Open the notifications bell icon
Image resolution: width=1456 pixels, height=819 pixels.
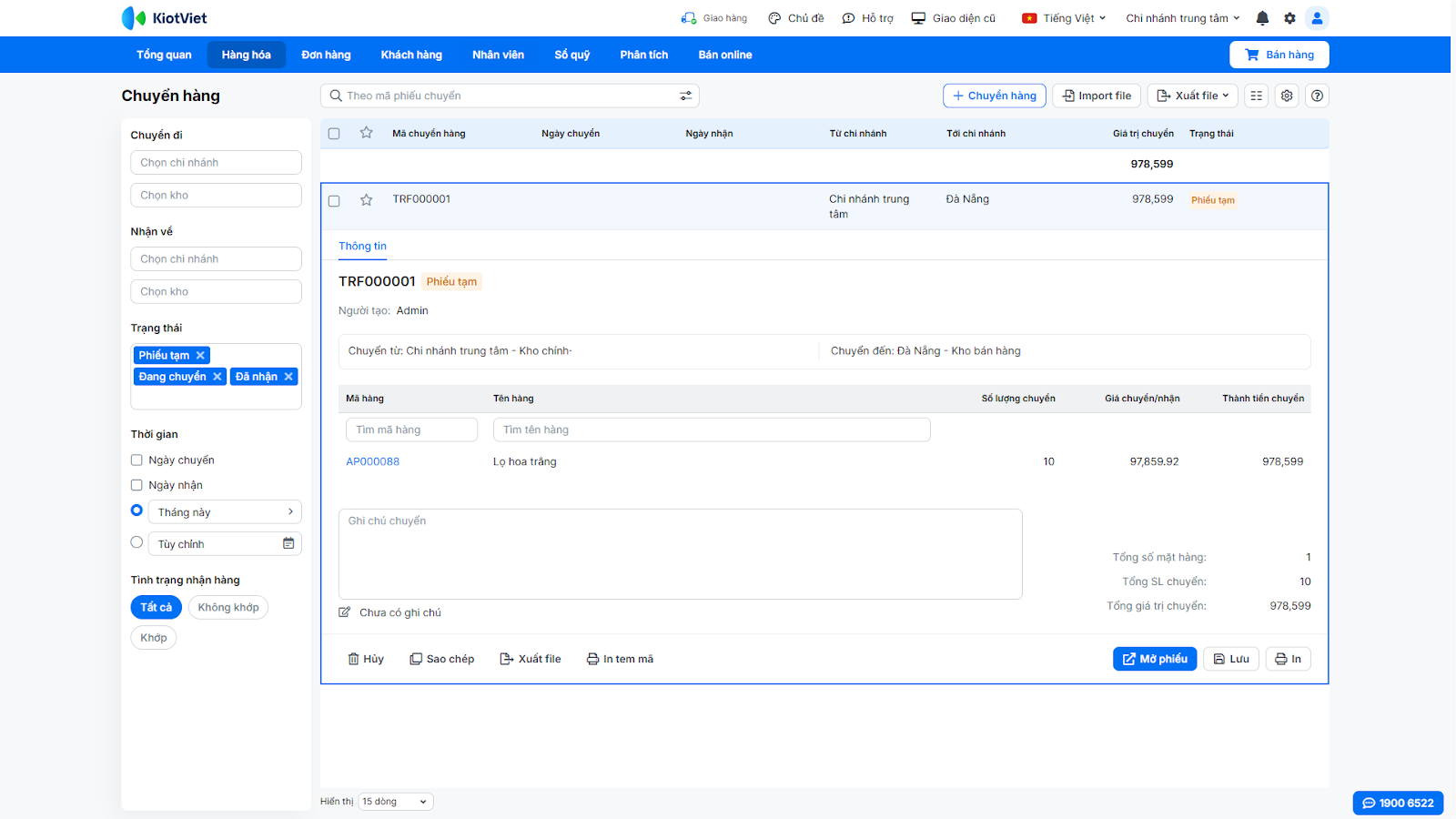point(1262,18)
